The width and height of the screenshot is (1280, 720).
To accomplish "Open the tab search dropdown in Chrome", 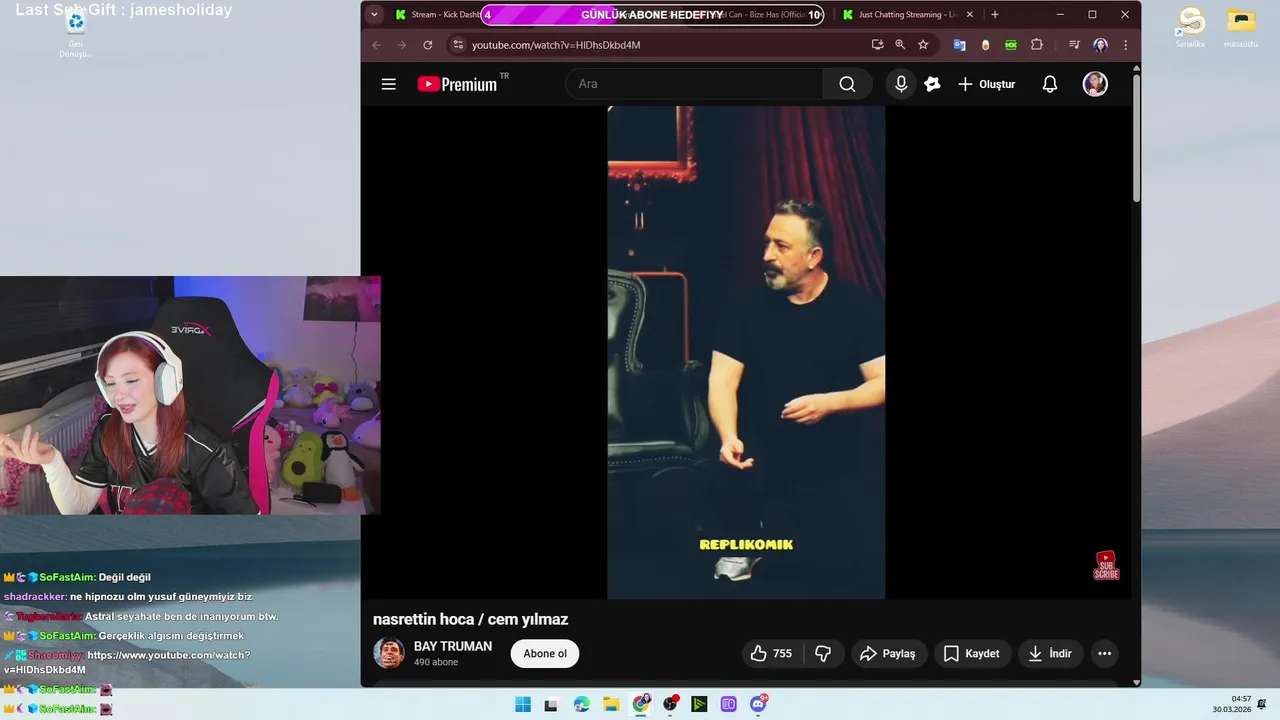I will 374,15.
